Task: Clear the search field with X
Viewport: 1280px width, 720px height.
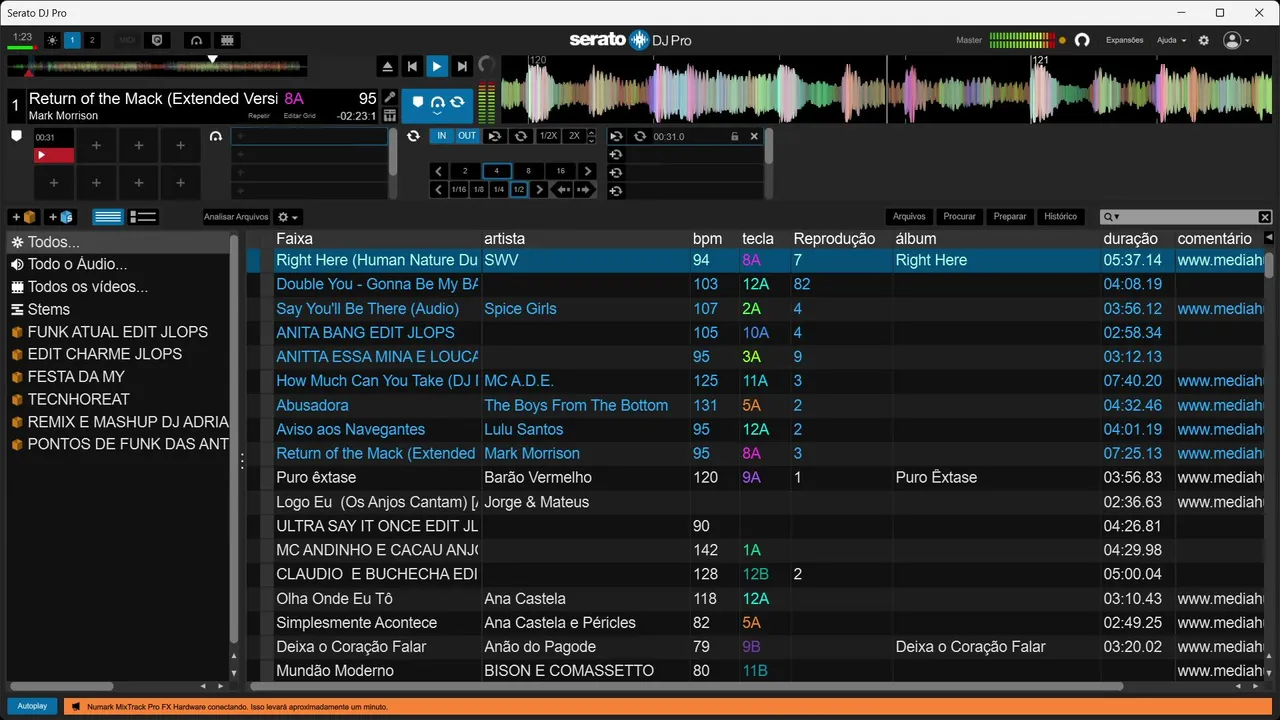Action: click(x=1265, y=217)
